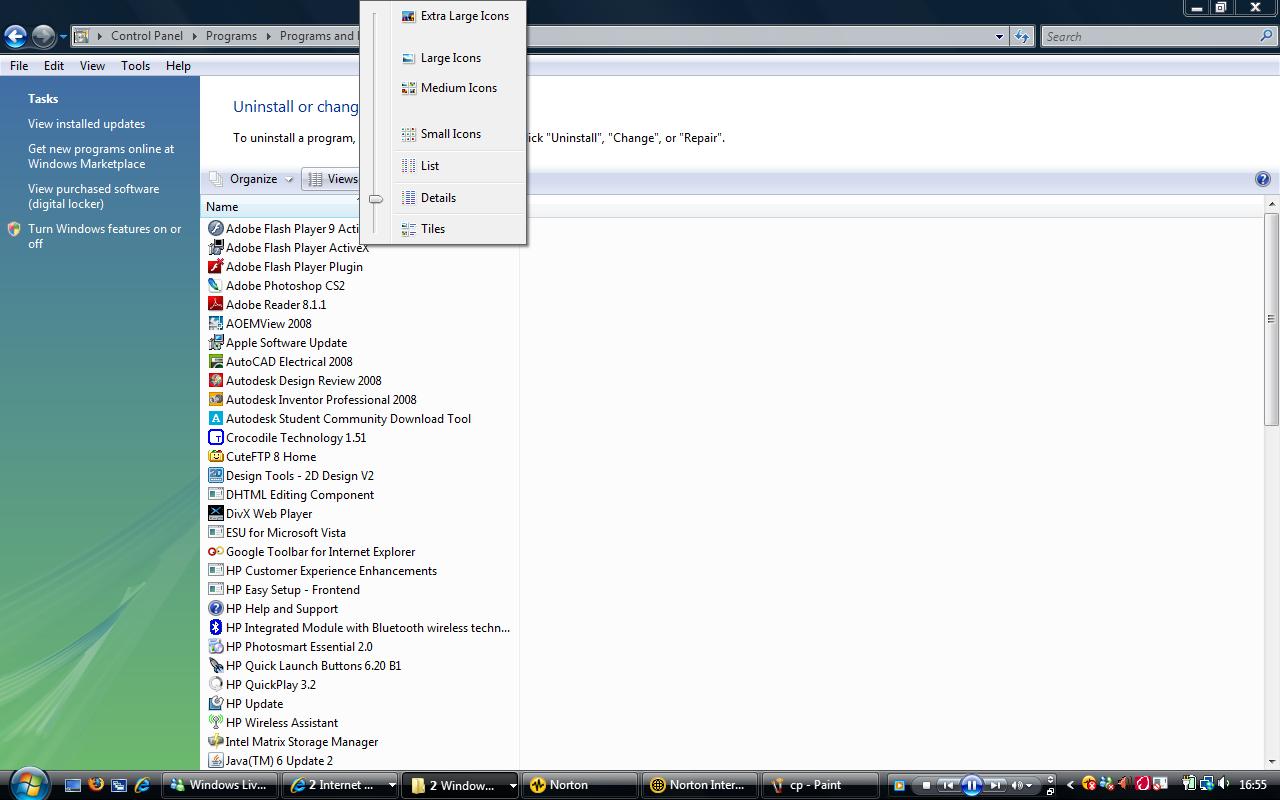Click the Windows features shield icon
1280x800 pixels.
click(14, 229)
